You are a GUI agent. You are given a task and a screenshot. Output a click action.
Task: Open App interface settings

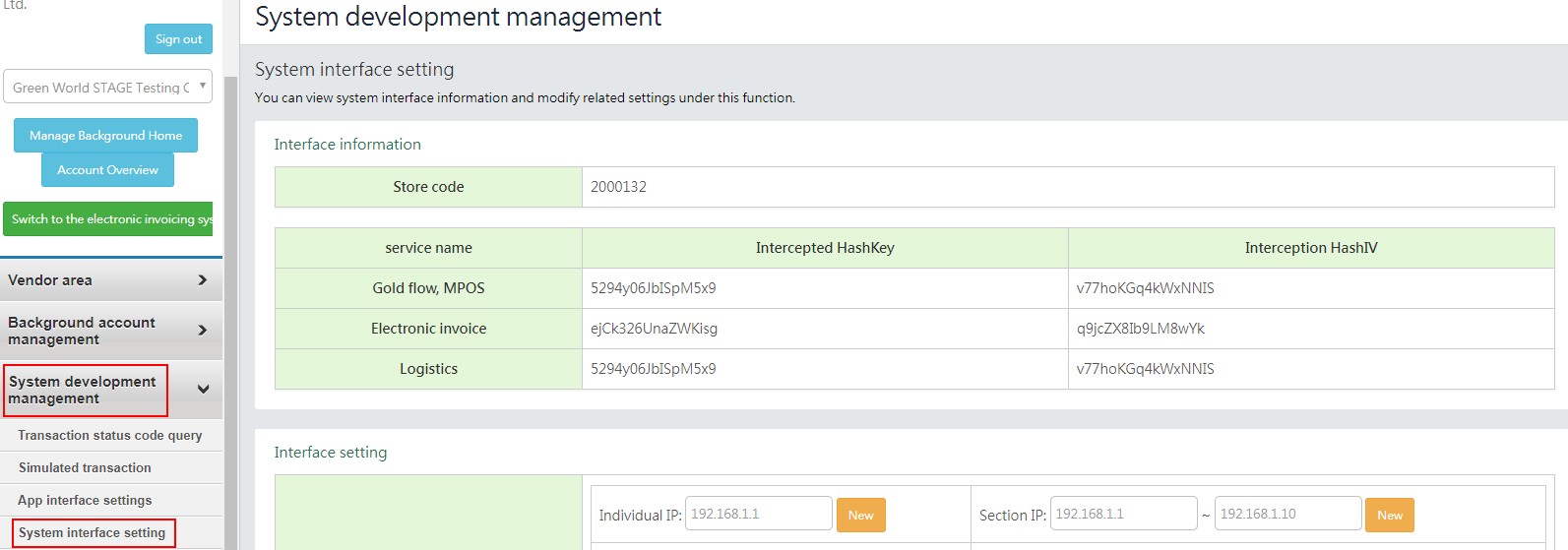coord(85,500)
